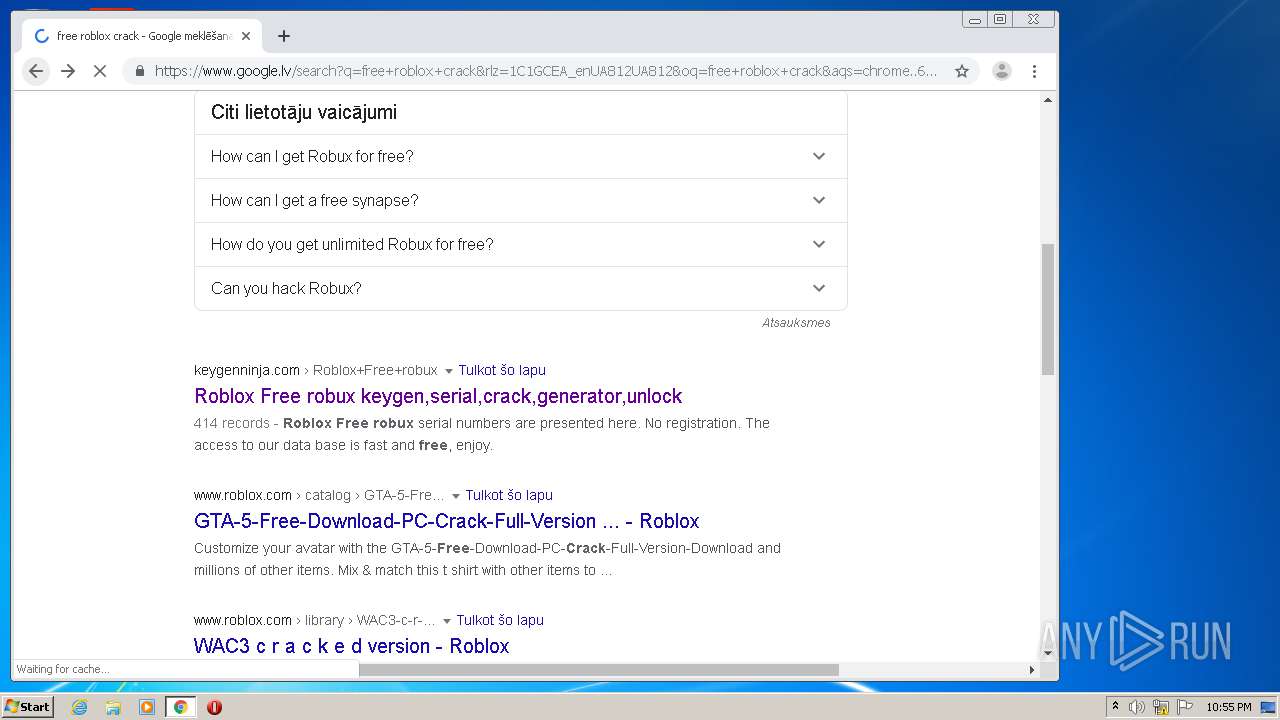This screenshot has width=1280, height=720.
Task: Open the Chrome profile avatar menu
Action: pyautogui.click(x=1002, y=71)
